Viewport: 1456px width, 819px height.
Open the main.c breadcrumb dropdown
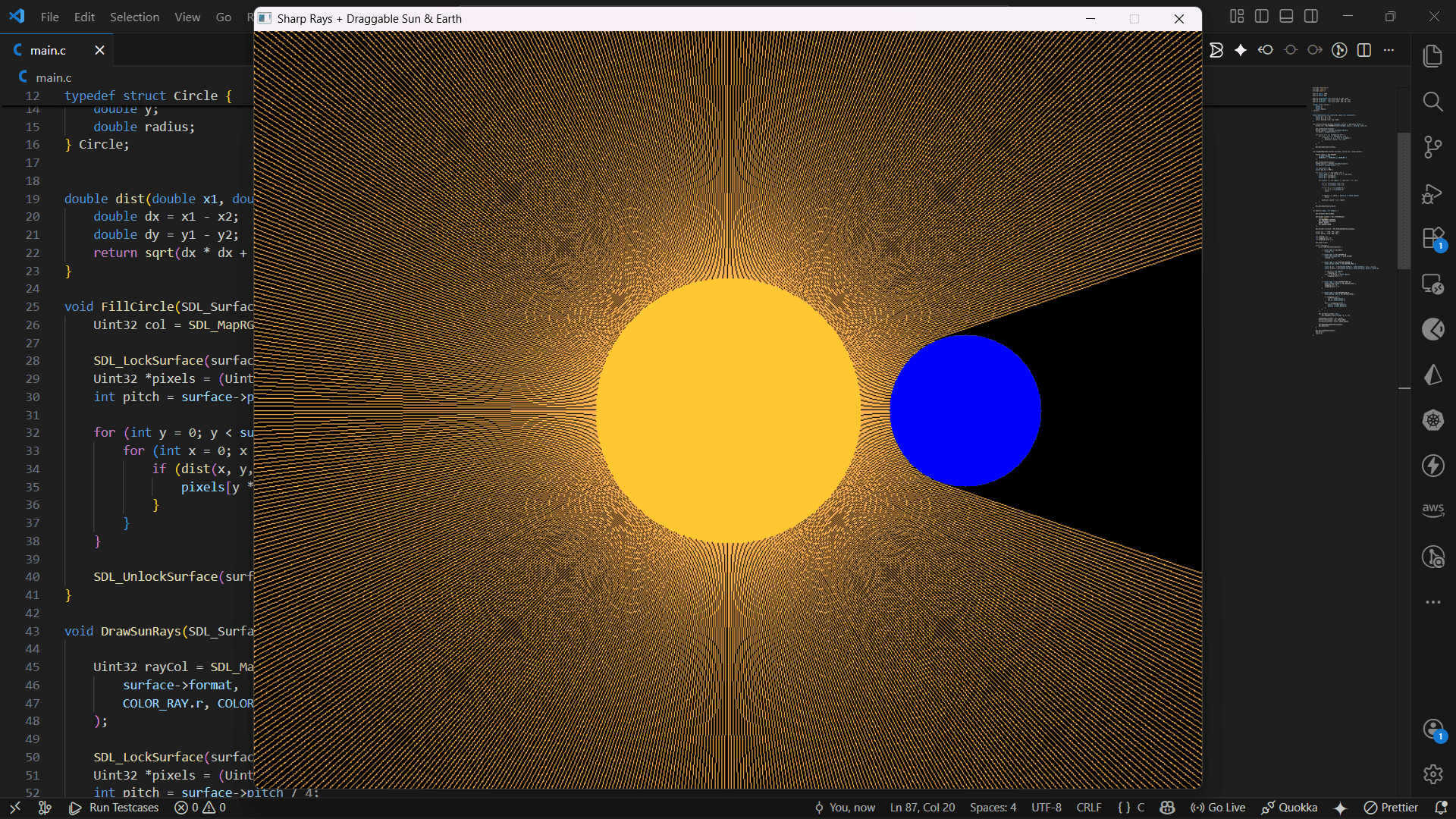click(x=53, y=77)
